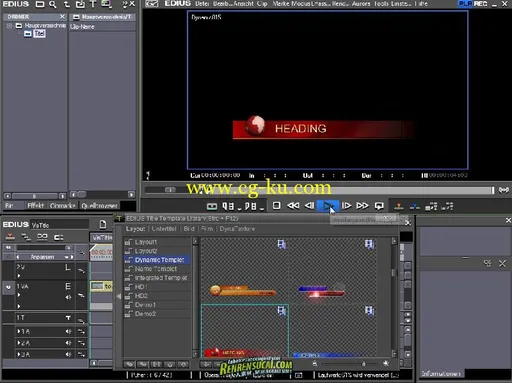The width and height of the screenshot is (512, 383).
Task: Switch to the Effekt tab
Action: tap(36, 206)
